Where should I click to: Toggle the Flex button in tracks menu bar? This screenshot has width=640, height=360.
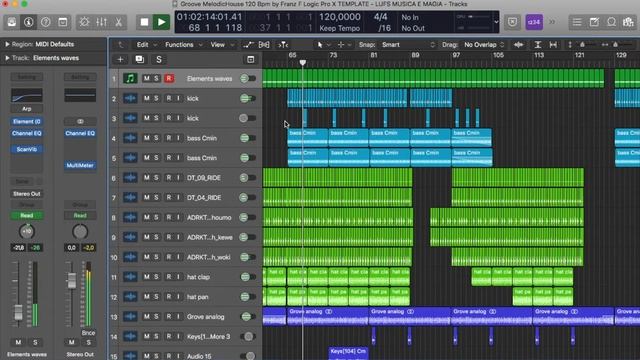coord(264,44)
